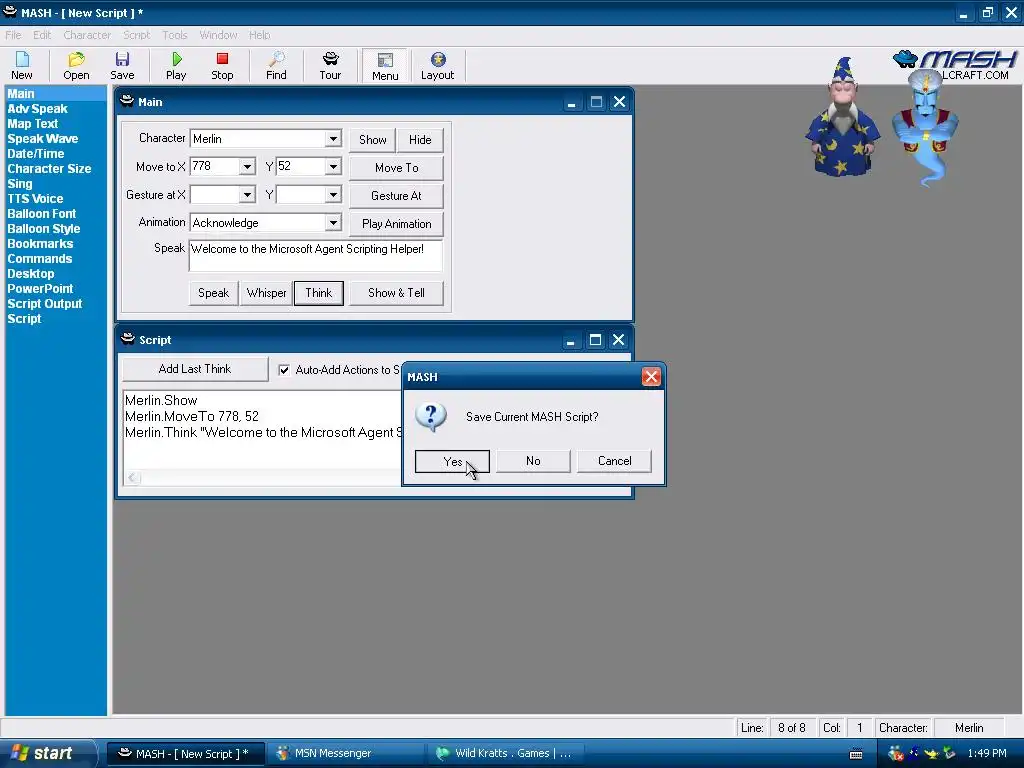
Task: Open a script with the Open toolbar icon
Action: tap(76, 66)
